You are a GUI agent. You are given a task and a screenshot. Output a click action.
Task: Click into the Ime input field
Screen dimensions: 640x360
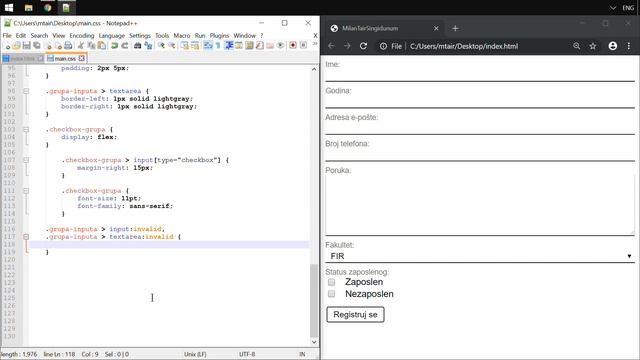[x=480, y=75]
